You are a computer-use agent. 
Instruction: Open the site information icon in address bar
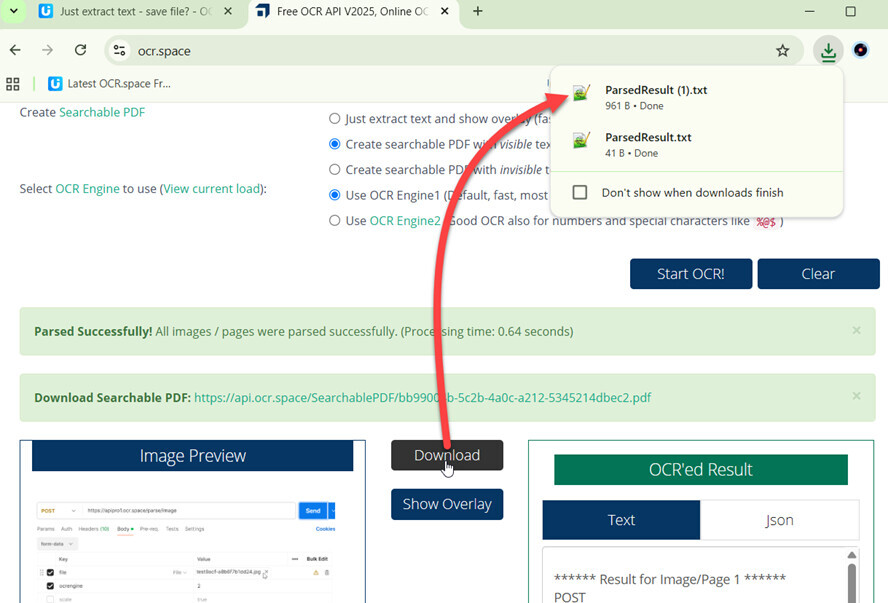[x=119, y=51]
